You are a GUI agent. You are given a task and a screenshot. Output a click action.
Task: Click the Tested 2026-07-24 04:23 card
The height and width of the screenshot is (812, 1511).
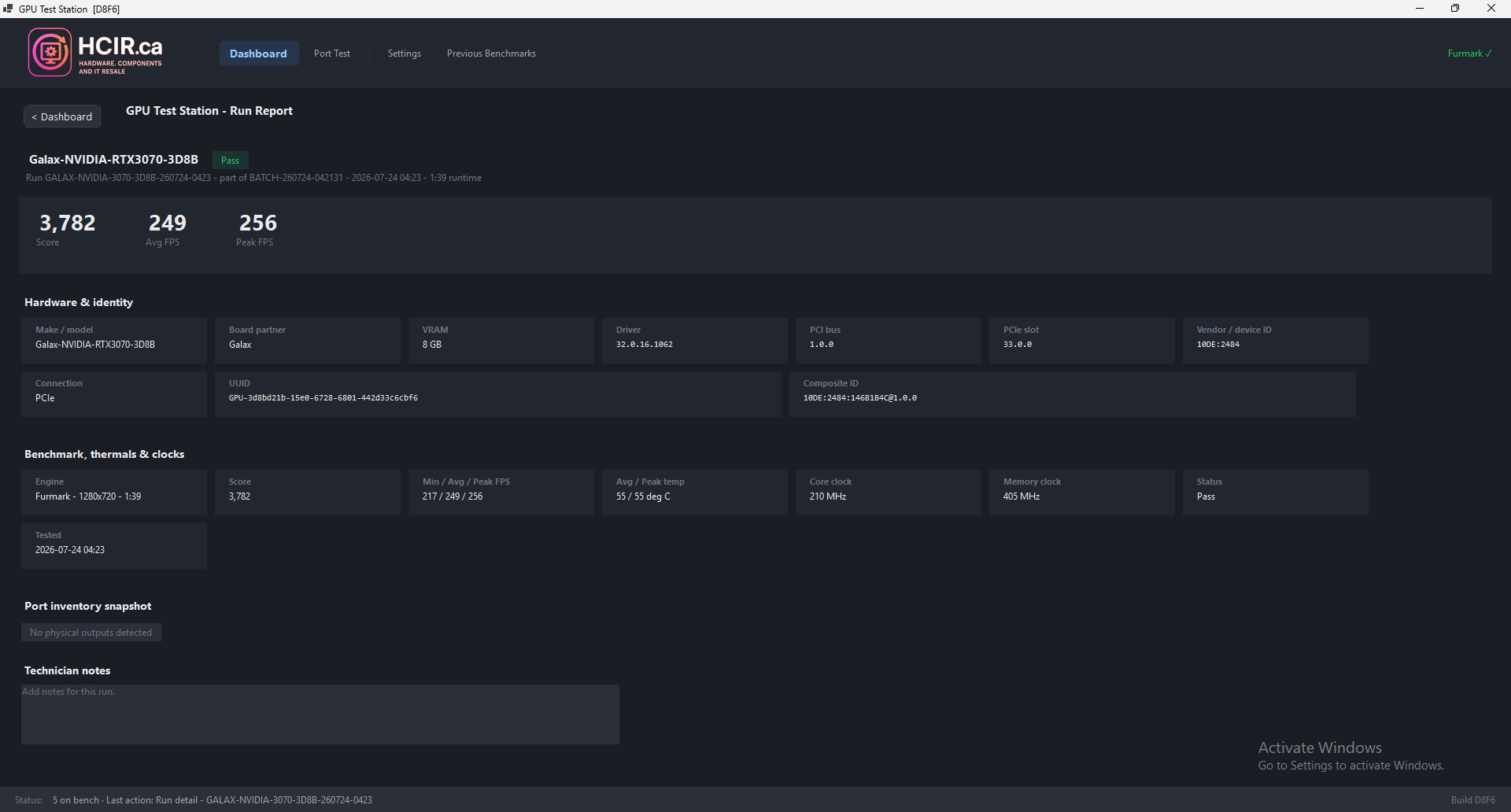114,546
